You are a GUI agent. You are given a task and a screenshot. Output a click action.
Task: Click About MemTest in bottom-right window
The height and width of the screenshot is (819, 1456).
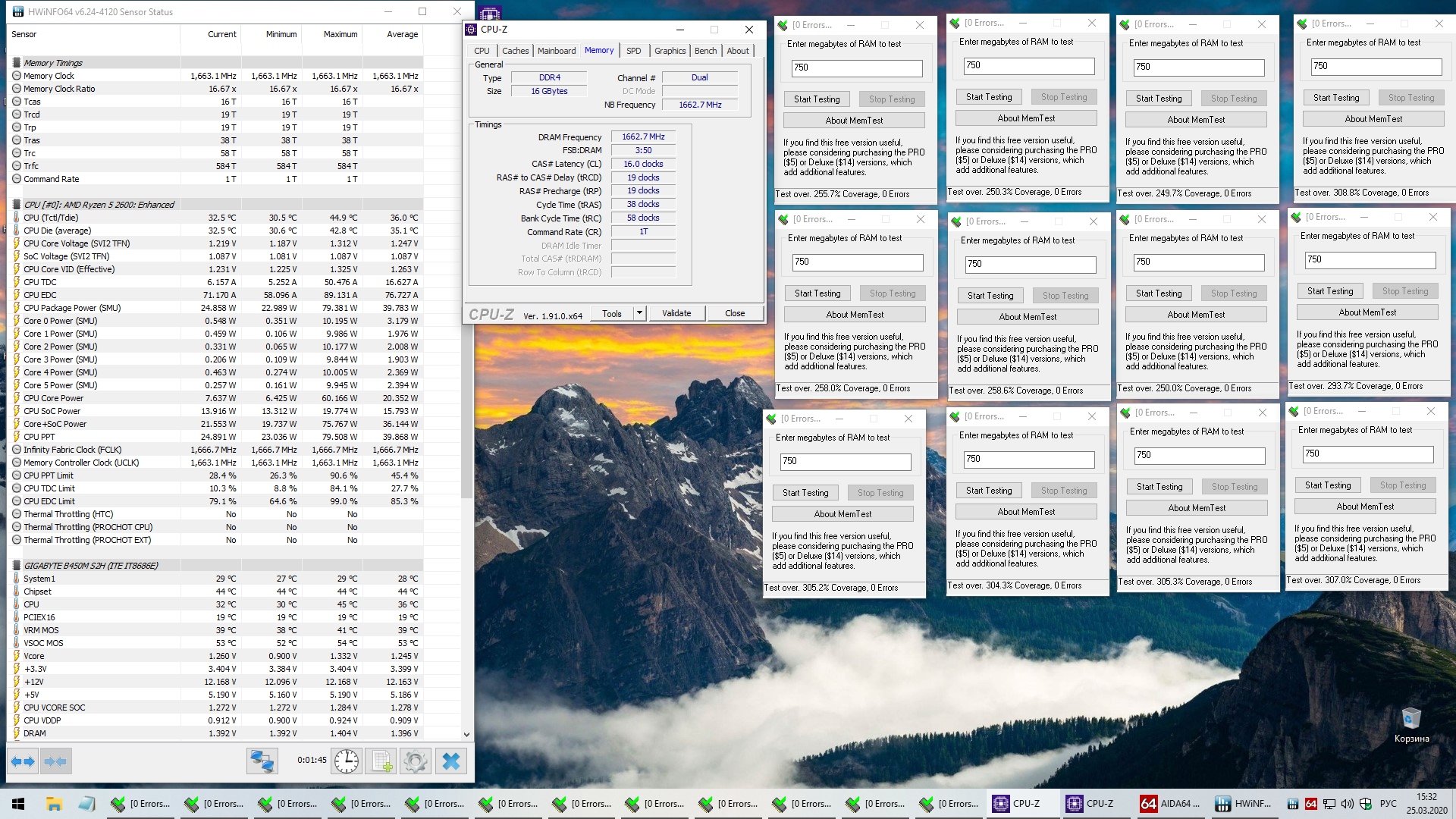tap(1364, 507)
